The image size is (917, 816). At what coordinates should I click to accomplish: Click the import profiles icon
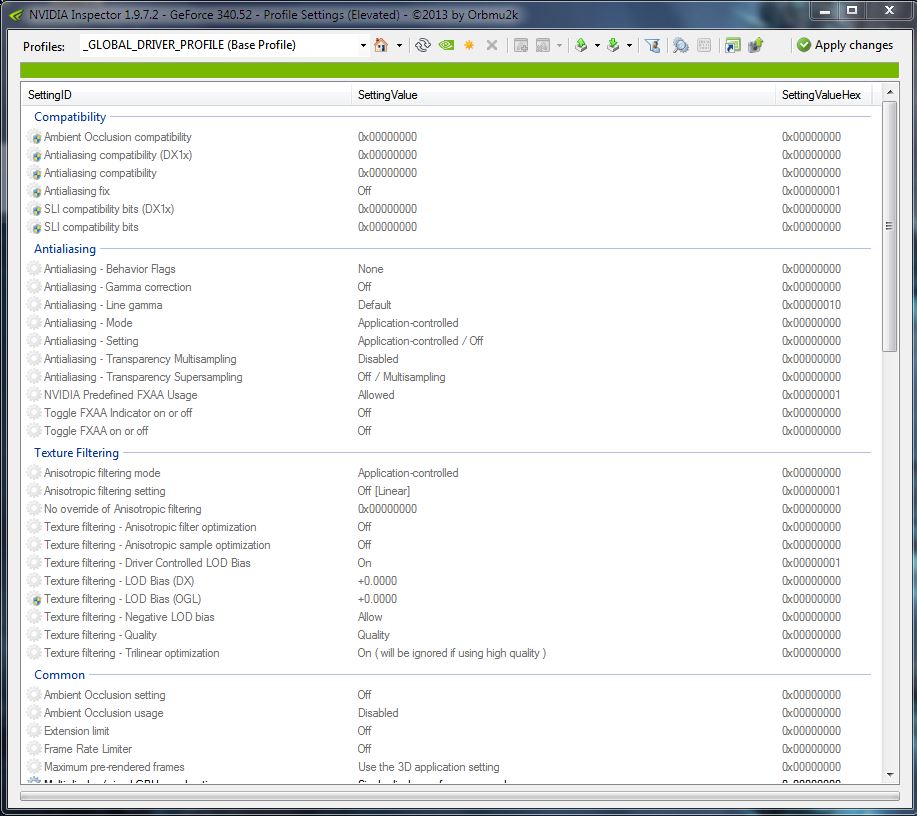[613, 45]
